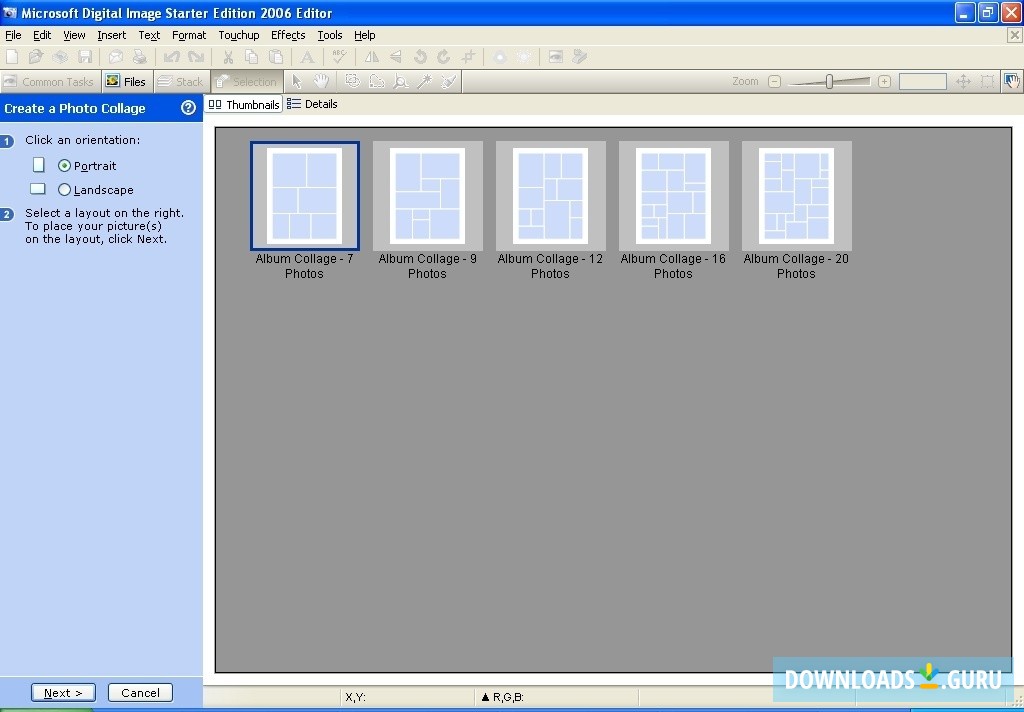Open the Common Tasks tab
Screen dimensions: 1024x712
(x=50, y=82)
